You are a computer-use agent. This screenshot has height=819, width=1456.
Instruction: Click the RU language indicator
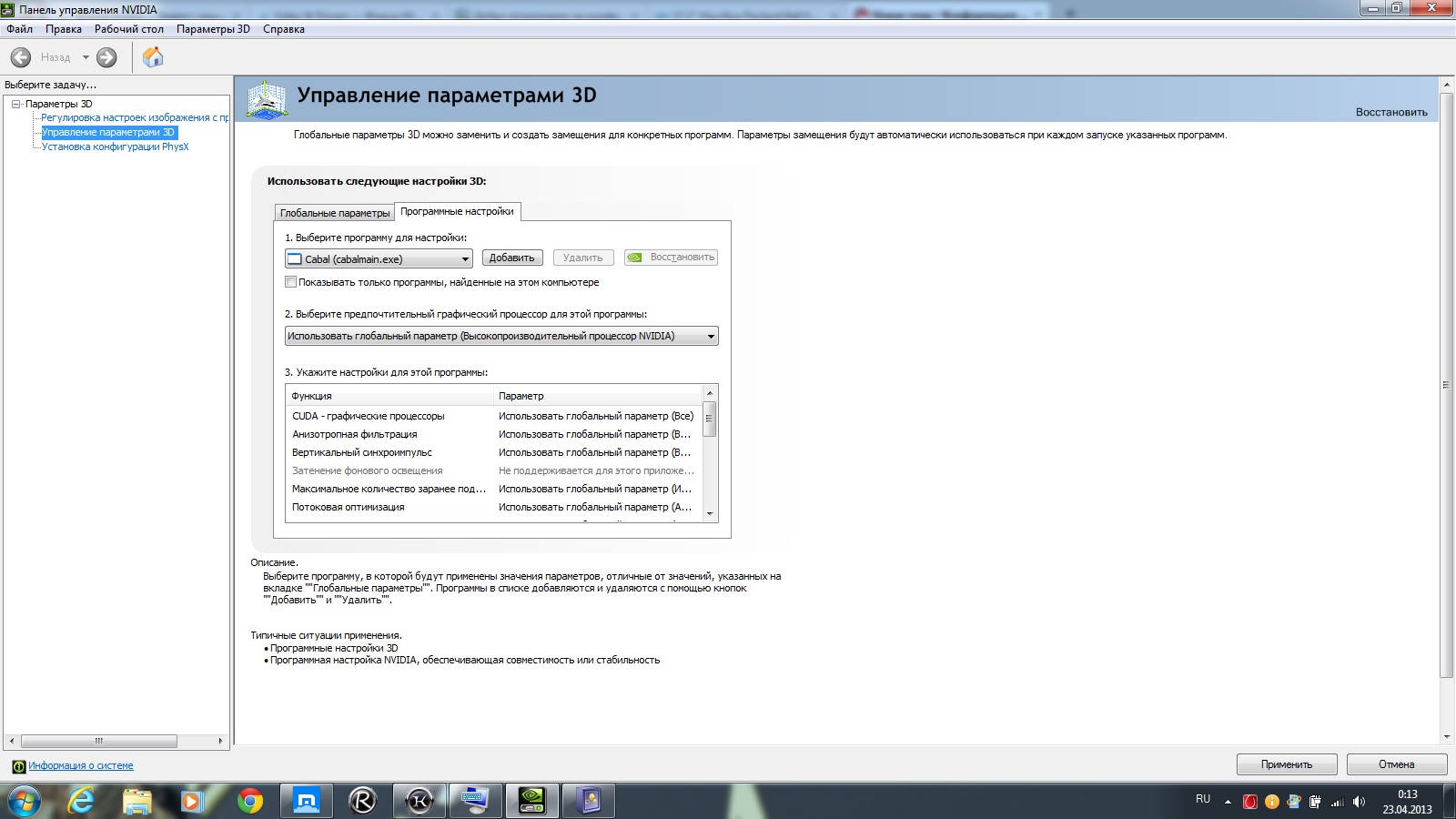point(1203,799)
